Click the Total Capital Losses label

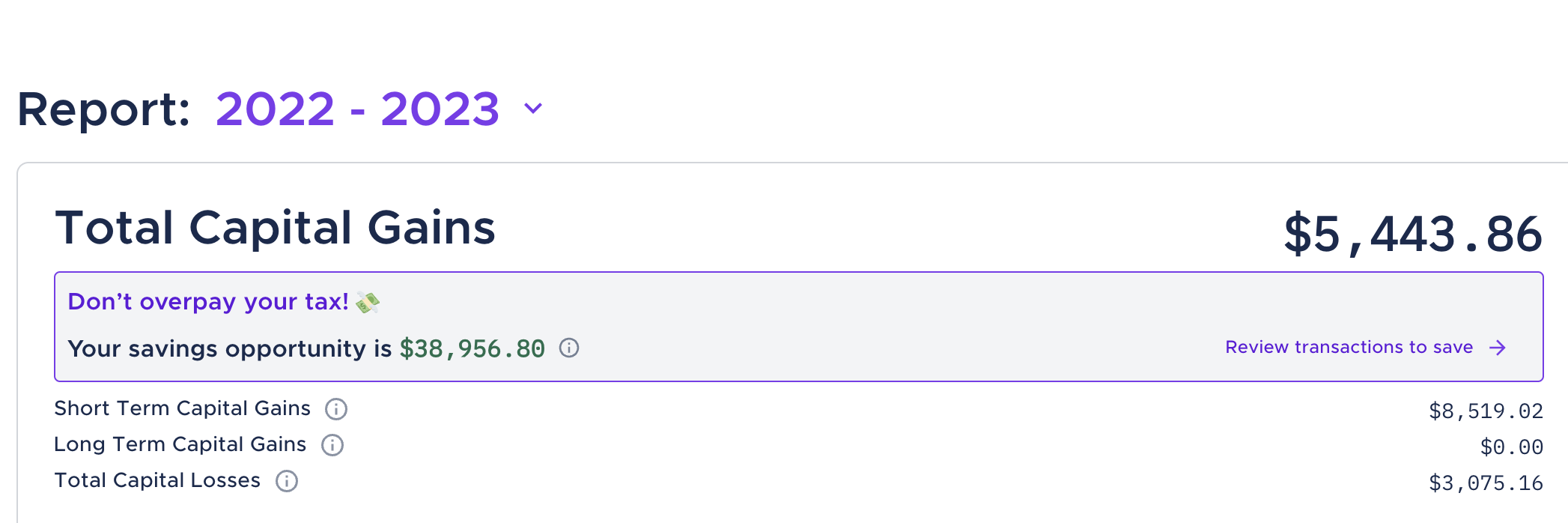157,480
